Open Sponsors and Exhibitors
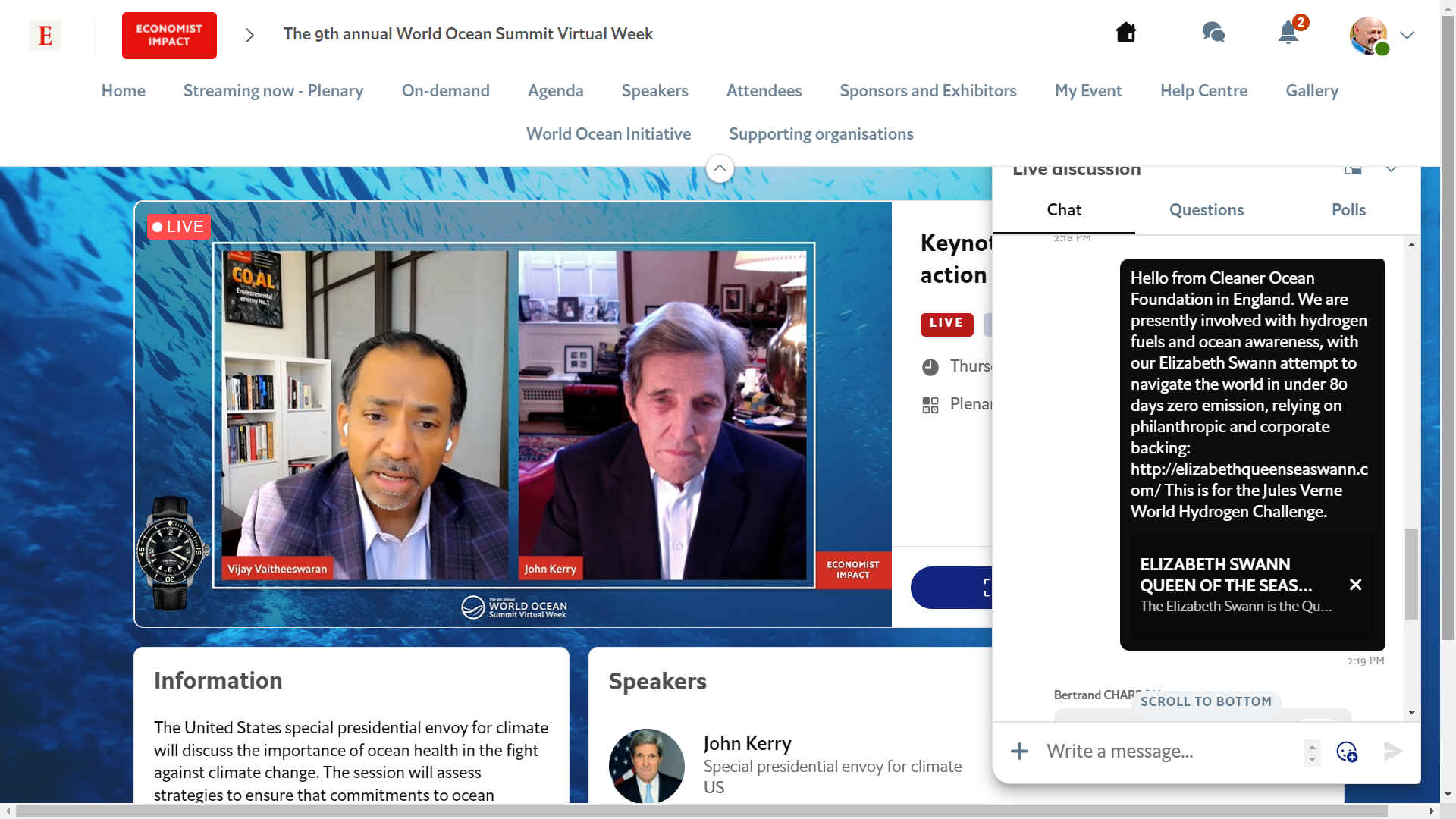1456x819 pixels. [928, 91]
